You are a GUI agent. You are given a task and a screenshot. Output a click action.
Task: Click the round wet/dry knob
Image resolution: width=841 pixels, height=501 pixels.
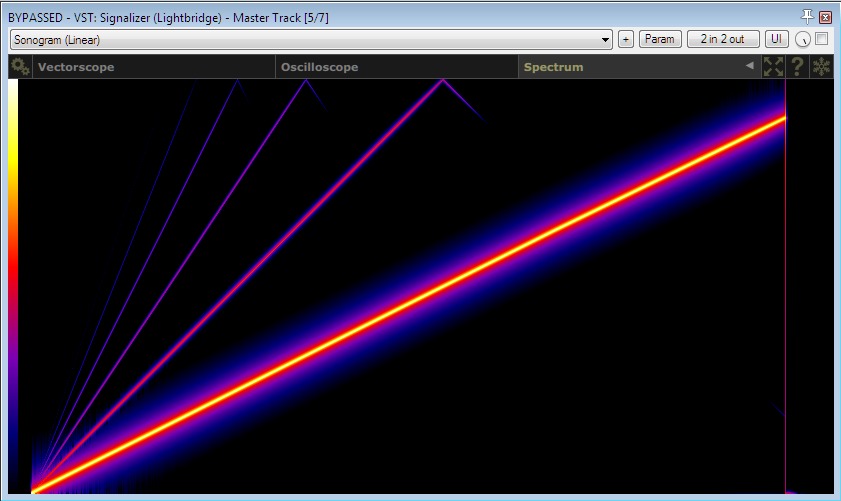pos(803,40)
